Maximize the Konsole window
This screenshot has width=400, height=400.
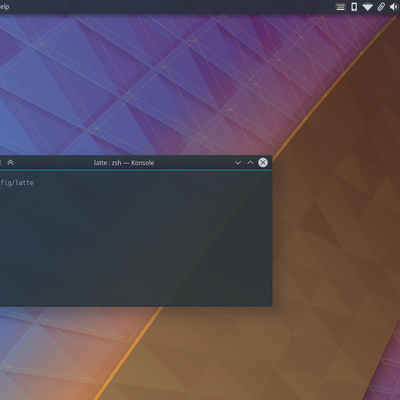point(250,162)
